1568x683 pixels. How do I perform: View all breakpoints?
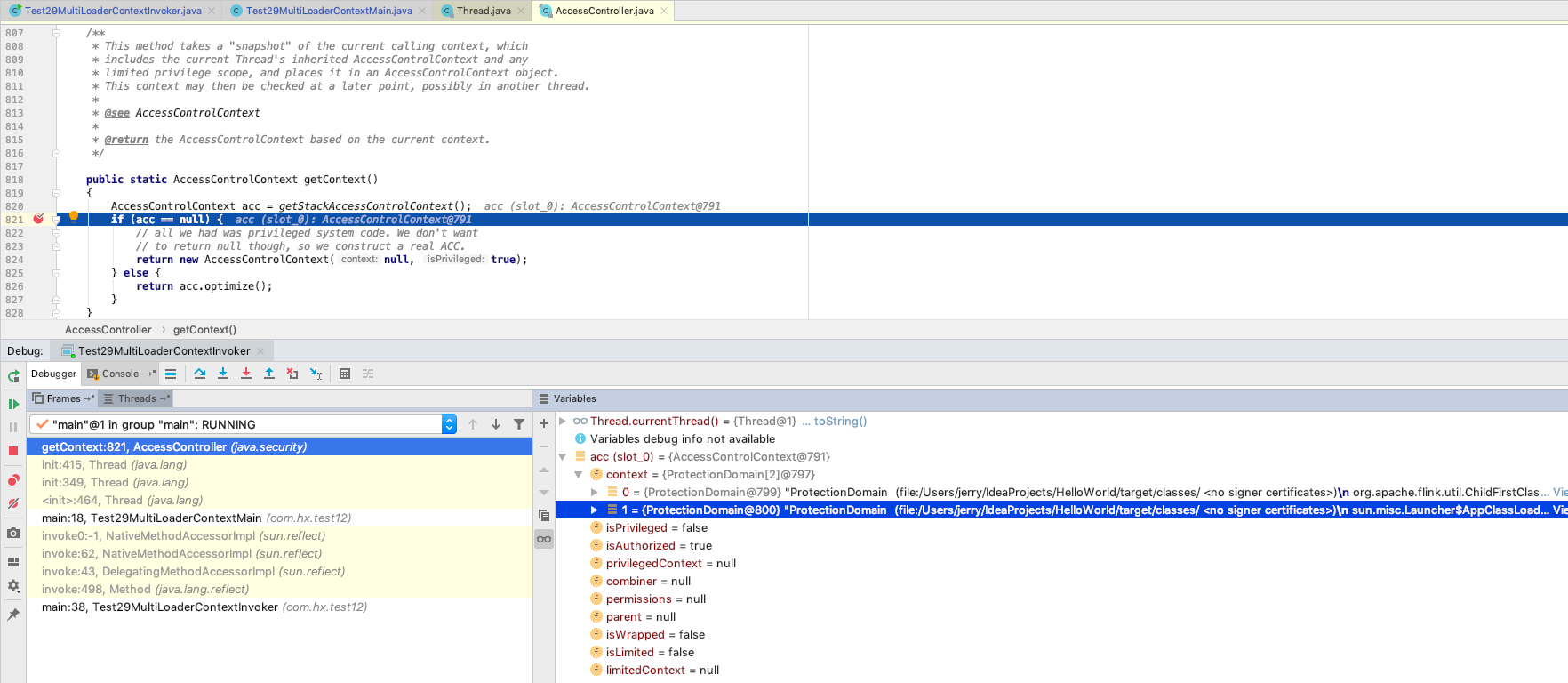[x=13, y=480]
